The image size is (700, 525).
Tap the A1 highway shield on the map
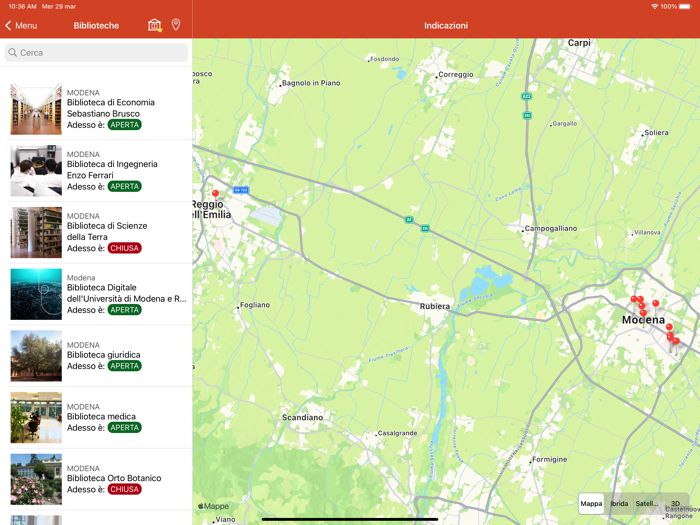click(x=409, y=220)
